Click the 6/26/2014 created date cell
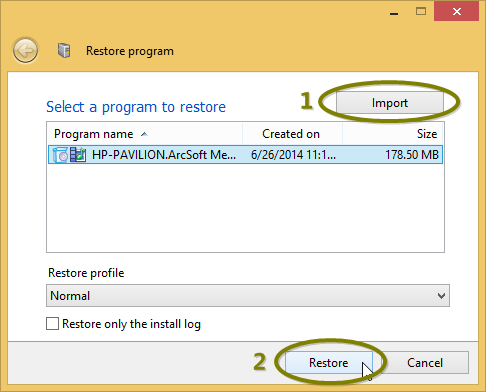Image resolution: width=486 pixels, height=392 pixels. tap(293, 155)
